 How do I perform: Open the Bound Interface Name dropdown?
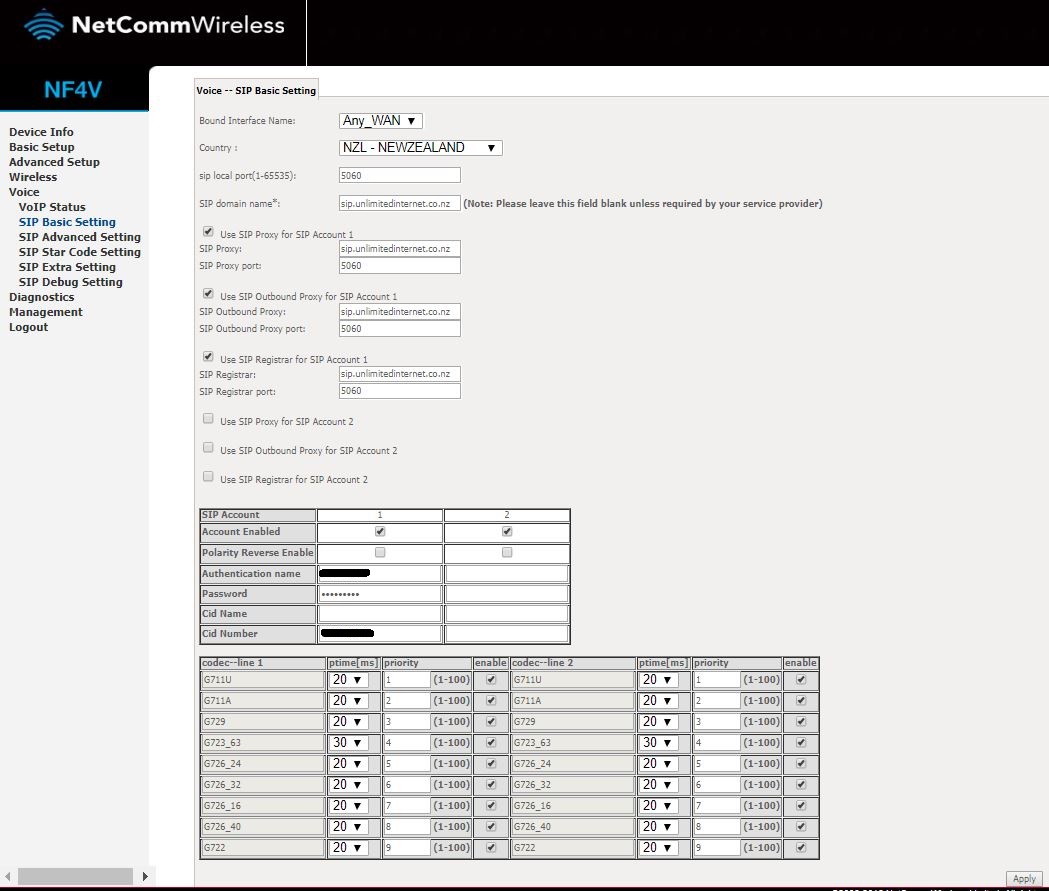(381, 121)
